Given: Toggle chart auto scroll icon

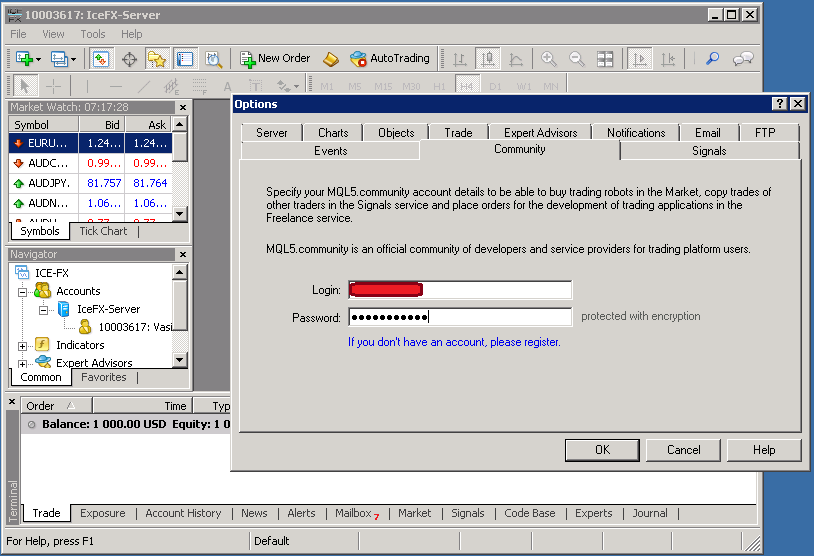Looking at the screenshot, I should click(x=640, y=59).
